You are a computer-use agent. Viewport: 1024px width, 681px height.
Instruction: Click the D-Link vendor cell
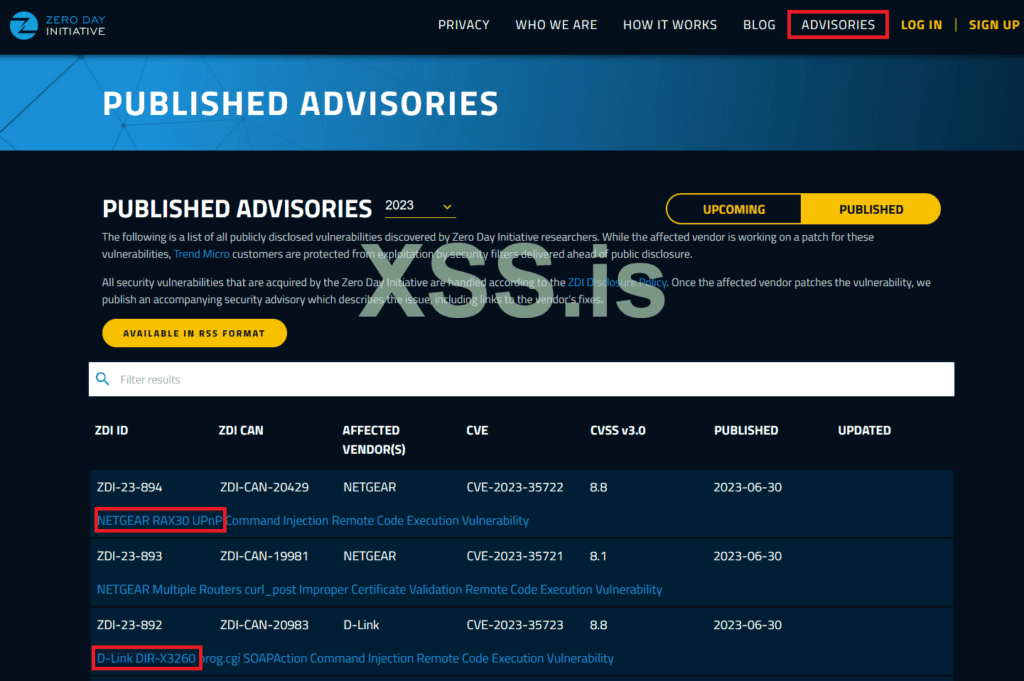pyautogui.click(x=361, y=625)
